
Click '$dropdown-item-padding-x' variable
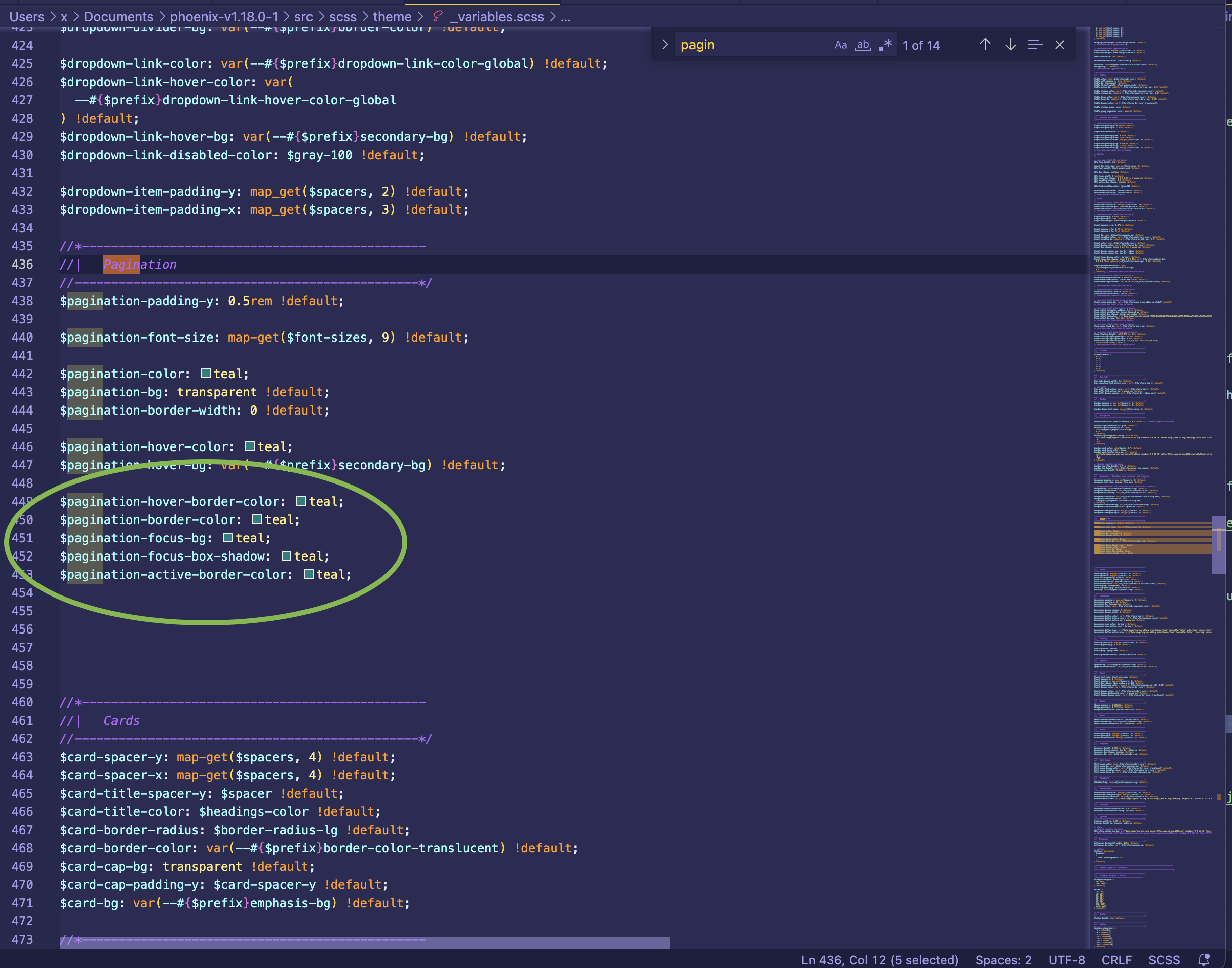pyautogui.click(x=148, y=210)
